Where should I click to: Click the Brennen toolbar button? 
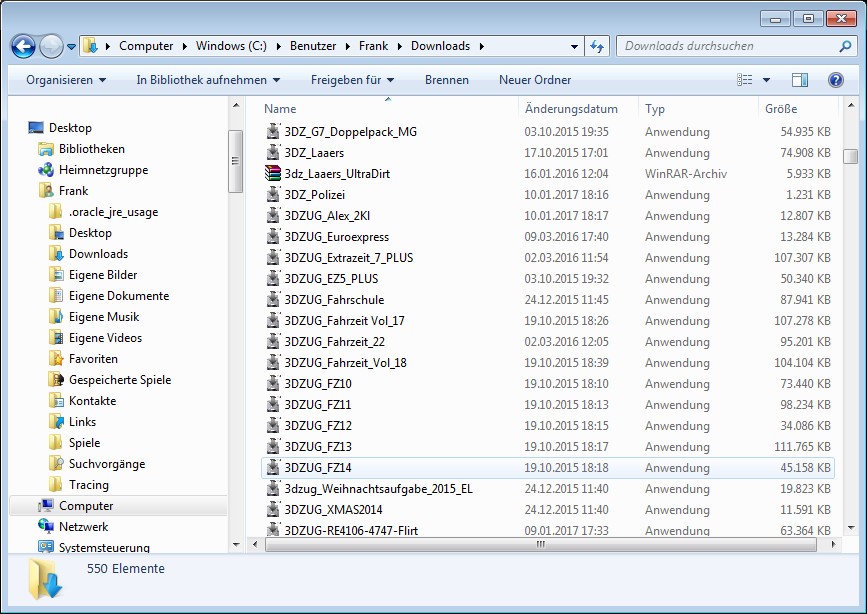447,80
